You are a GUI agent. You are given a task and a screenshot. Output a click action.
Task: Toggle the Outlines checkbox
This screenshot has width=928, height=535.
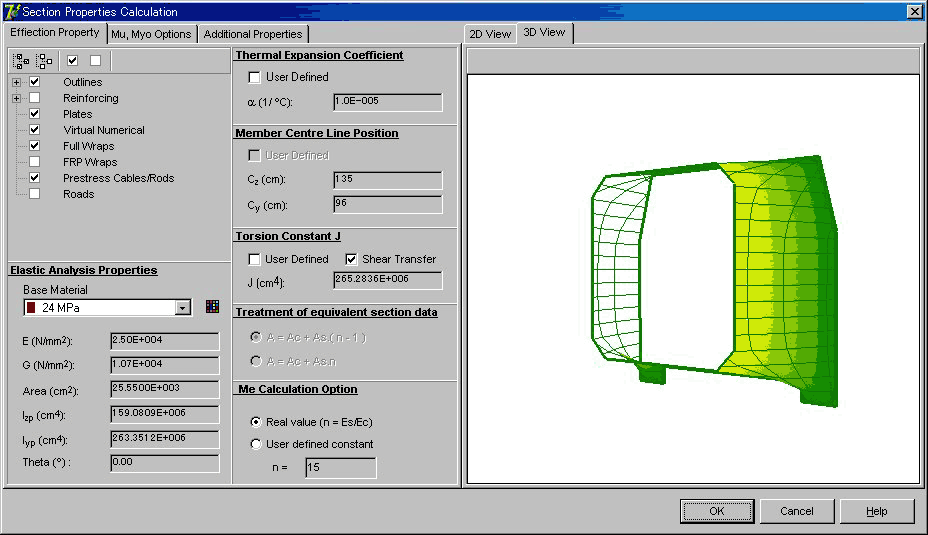(x=34, y=82)
